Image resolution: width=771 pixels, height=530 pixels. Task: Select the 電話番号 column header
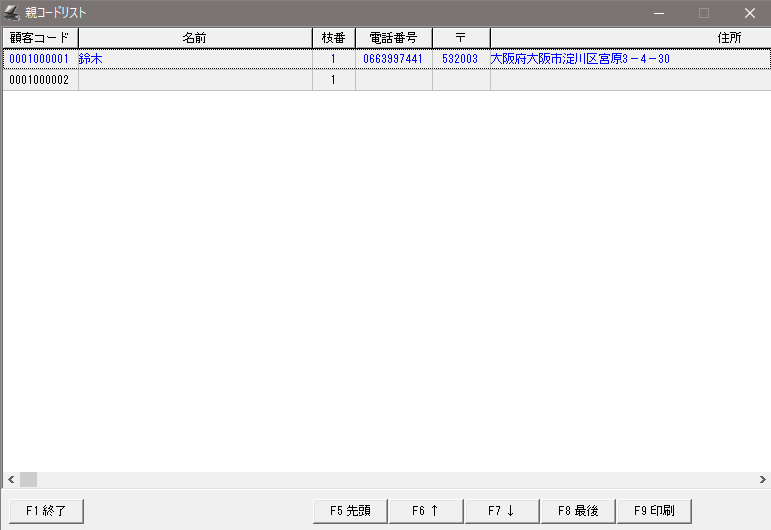pyautogui.click(x=393, y=38)
